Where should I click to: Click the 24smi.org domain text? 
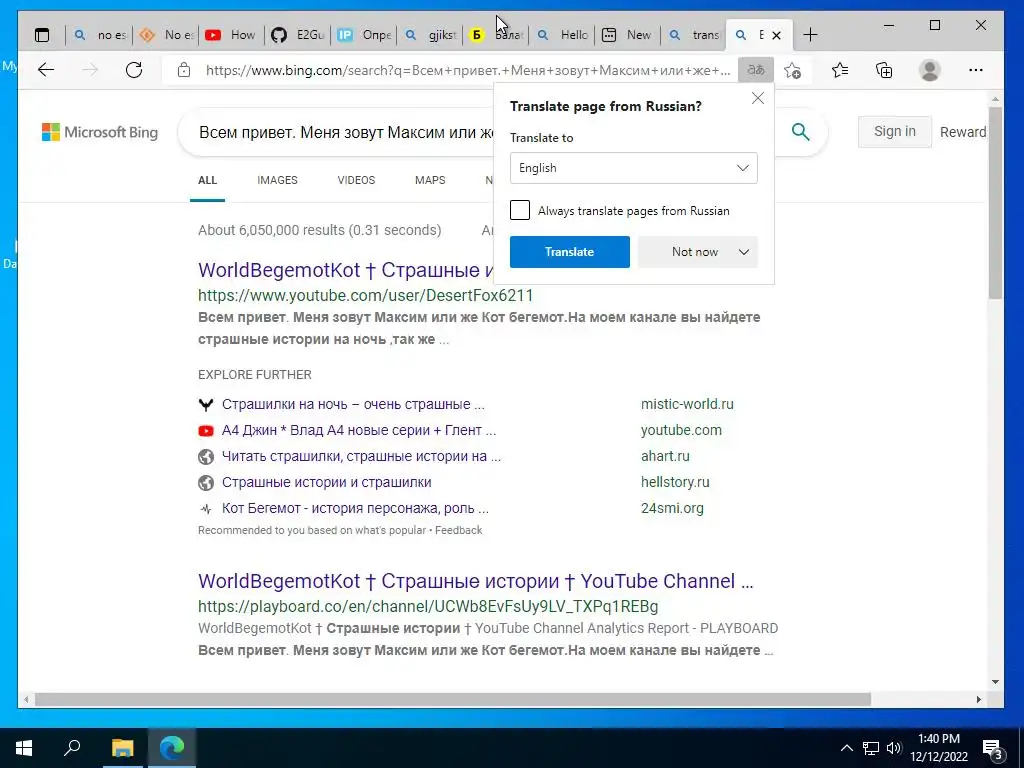tap(672, 508)
